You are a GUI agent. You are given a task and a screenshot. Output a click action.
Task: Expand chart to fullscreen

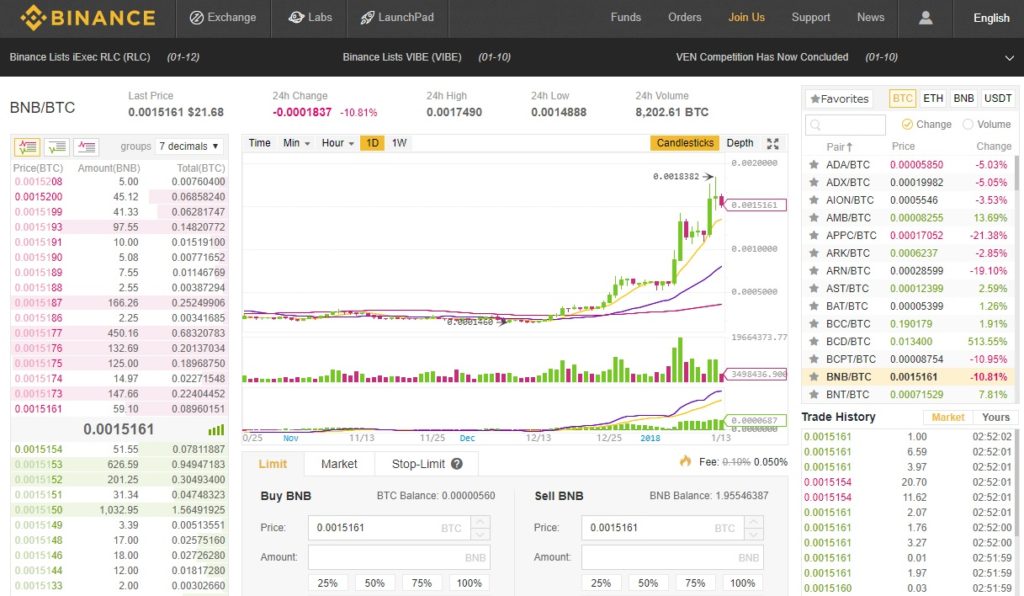pos(773,143)
